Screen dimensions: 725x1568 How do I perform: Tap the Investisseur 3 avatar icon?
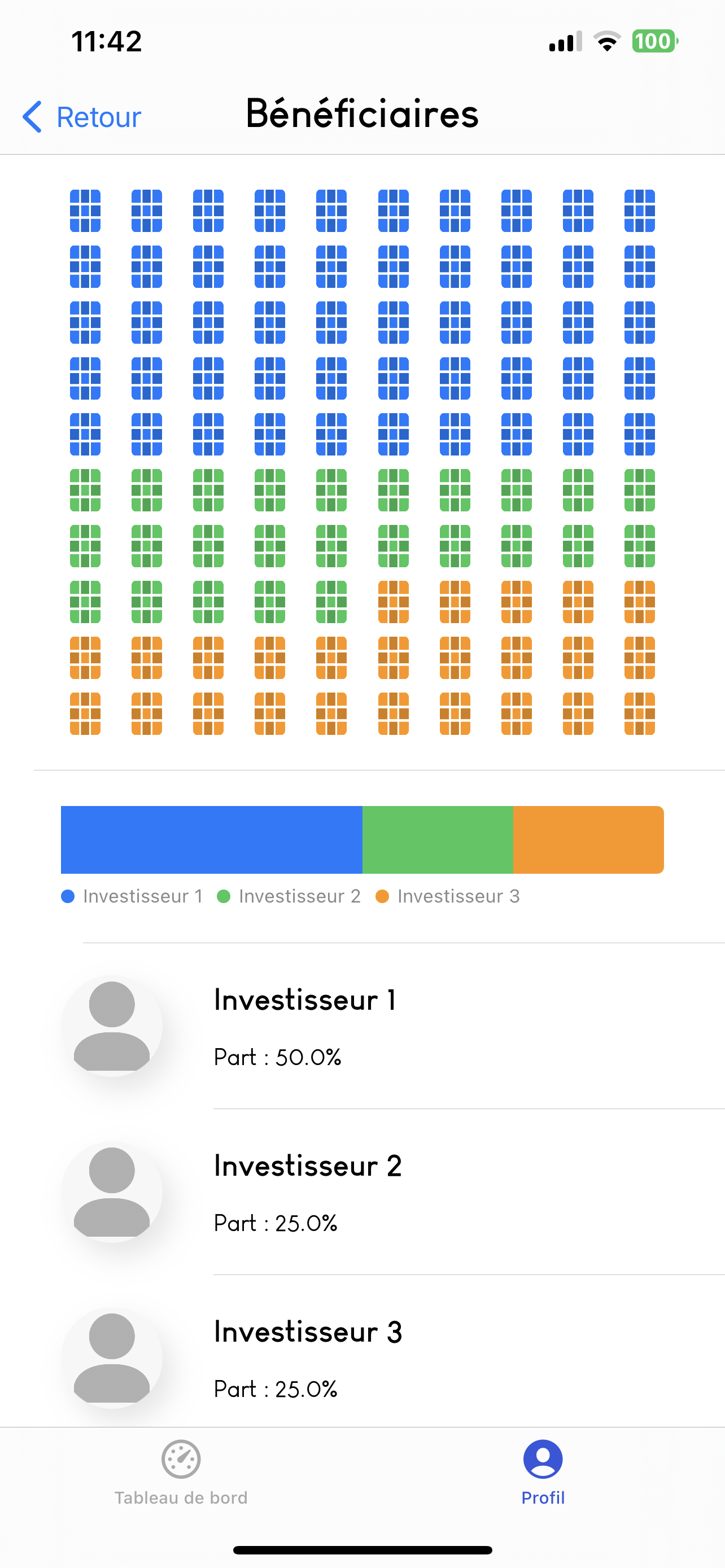coord(112,1357)
